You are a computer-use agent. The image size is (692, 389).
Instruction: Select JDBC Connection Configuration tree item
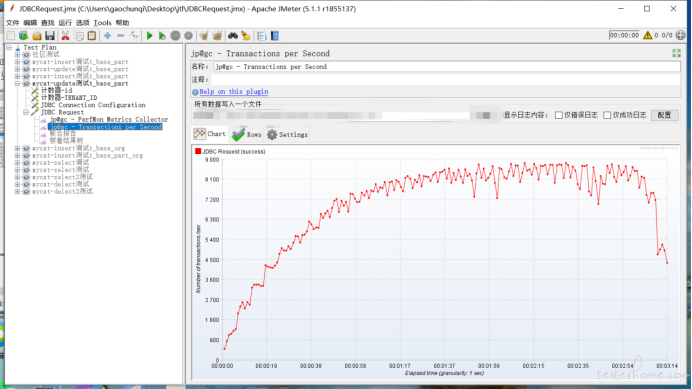tap(93, 105)
